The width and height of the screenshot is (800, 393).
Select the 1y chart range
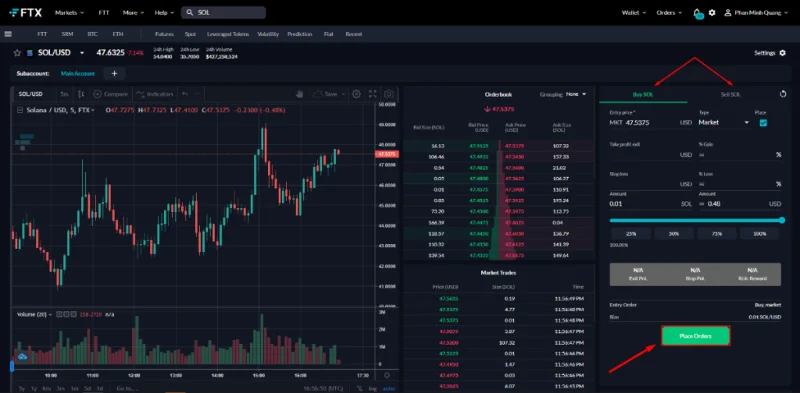35,388
